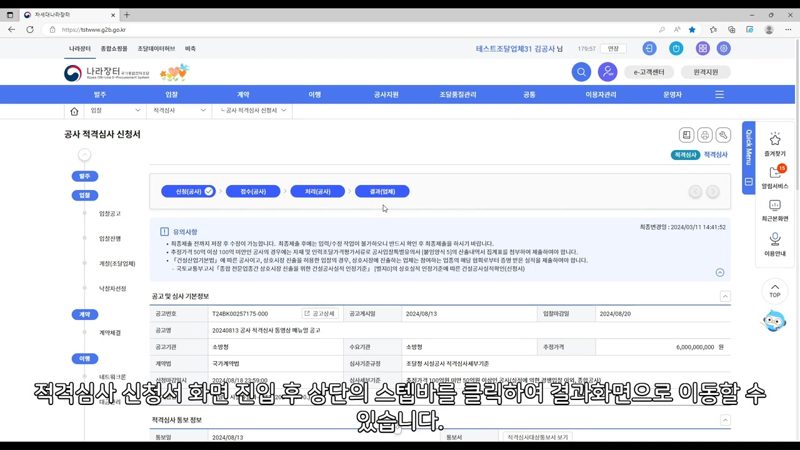Click next-step arrow in step bar
800x450 pixels.
tap(713, 192)
